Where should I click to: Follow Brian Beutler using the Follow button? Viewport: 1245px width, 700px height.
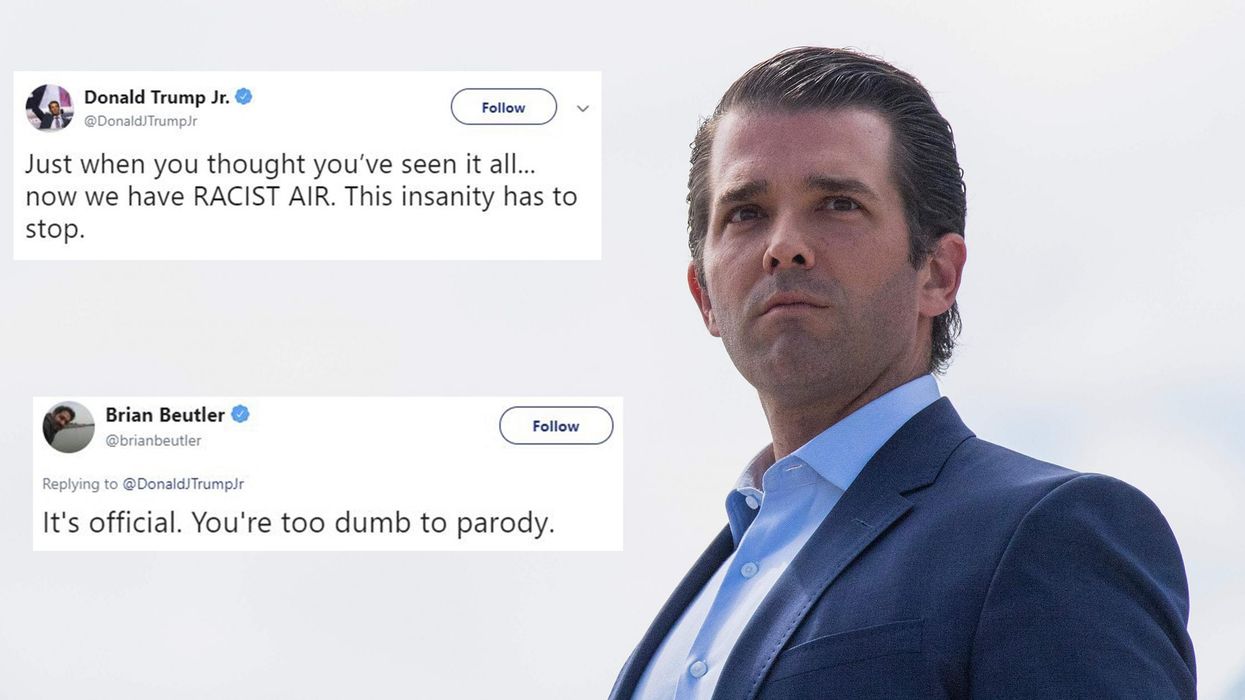(x=556, y=426)
